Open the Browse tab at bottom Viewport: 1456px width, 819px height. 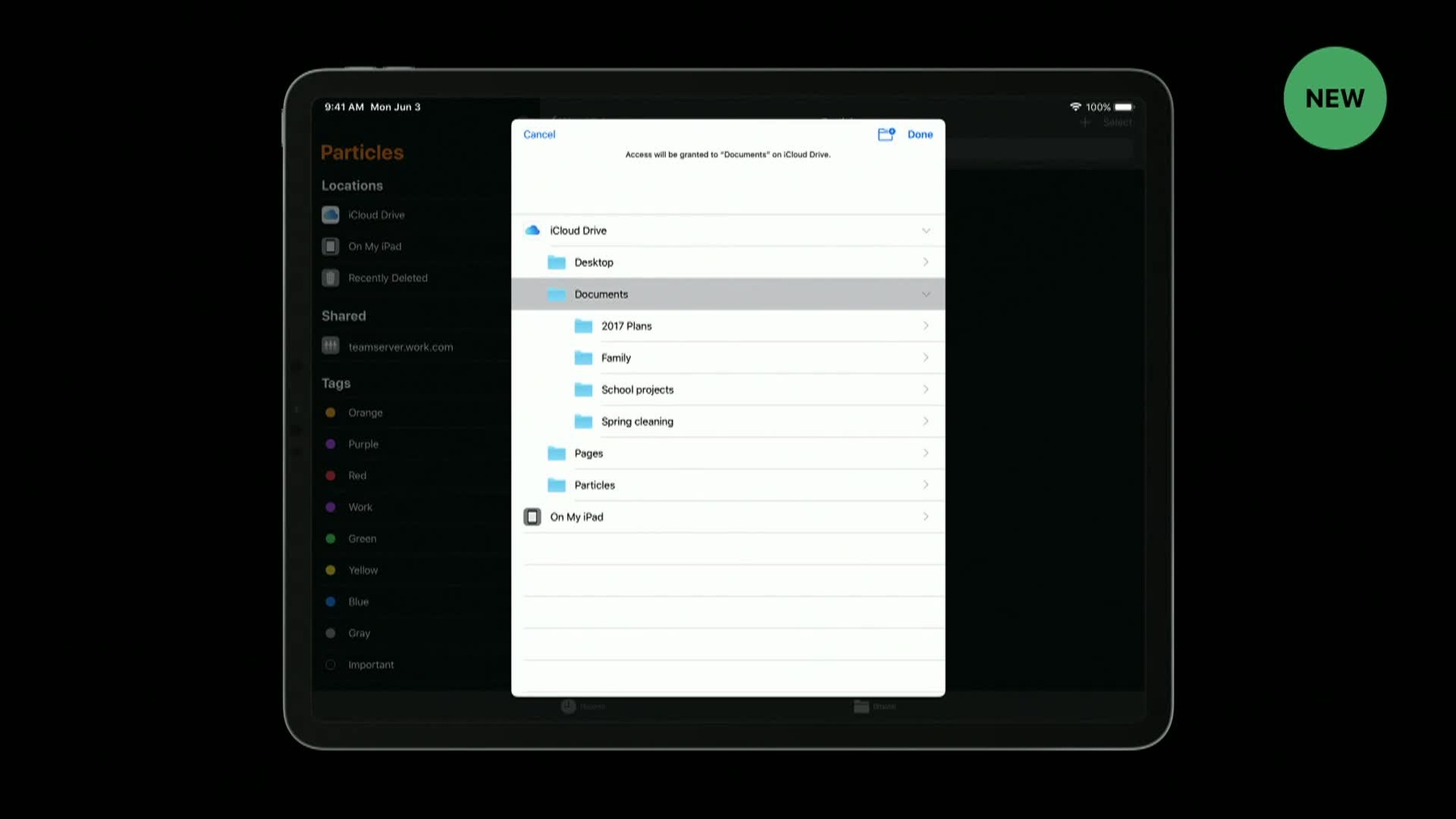(x=874, y=707)
